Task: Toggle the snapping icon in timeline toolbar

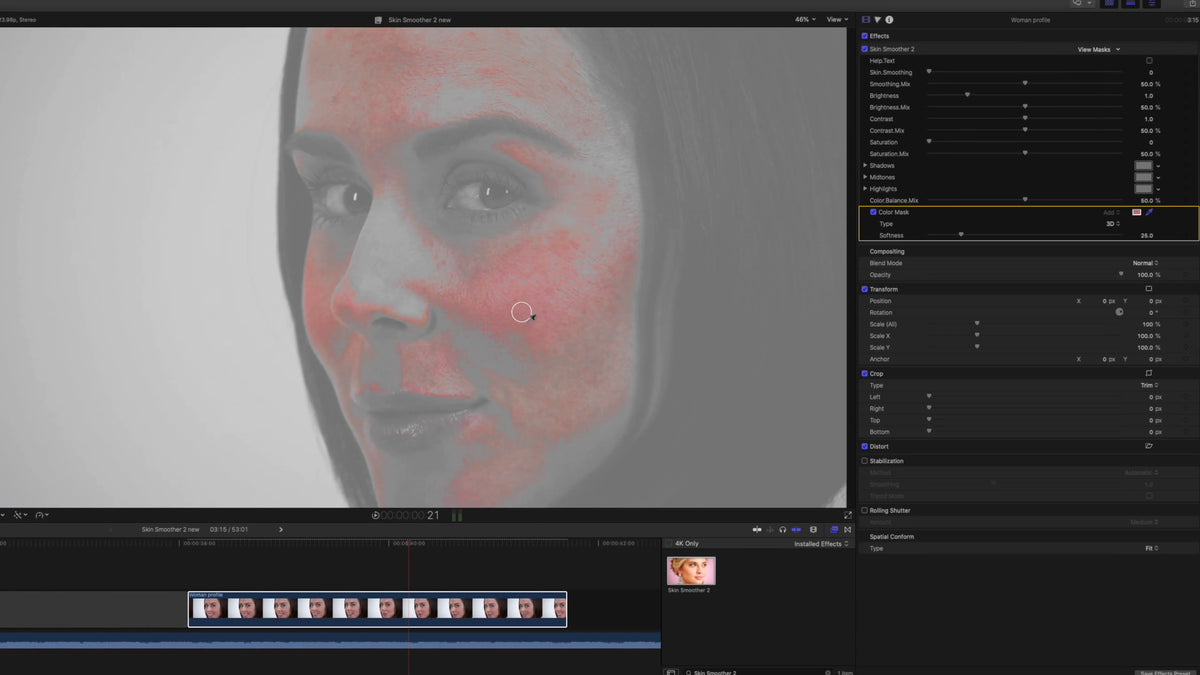Action: [x=796, y=530]
